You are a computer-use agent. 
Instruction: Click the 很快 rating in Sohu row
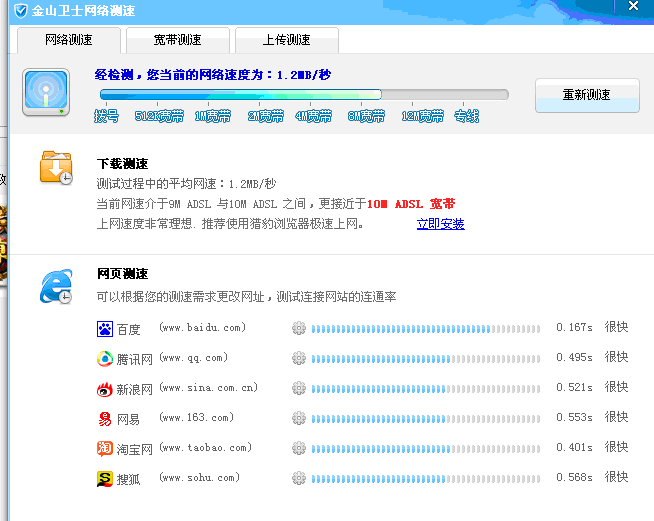[x=616, y=477]
